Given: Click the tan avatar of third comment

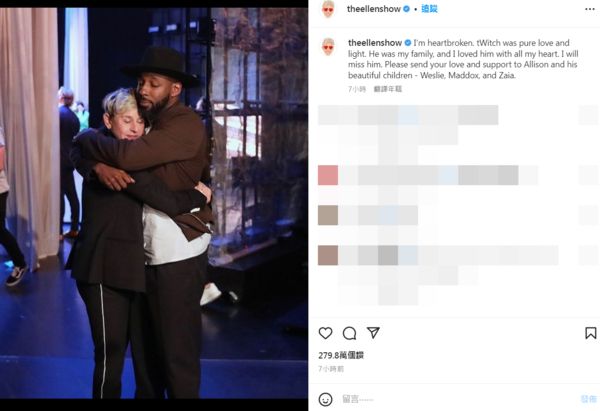Looking at the screenshot, I should coord(328,215).
